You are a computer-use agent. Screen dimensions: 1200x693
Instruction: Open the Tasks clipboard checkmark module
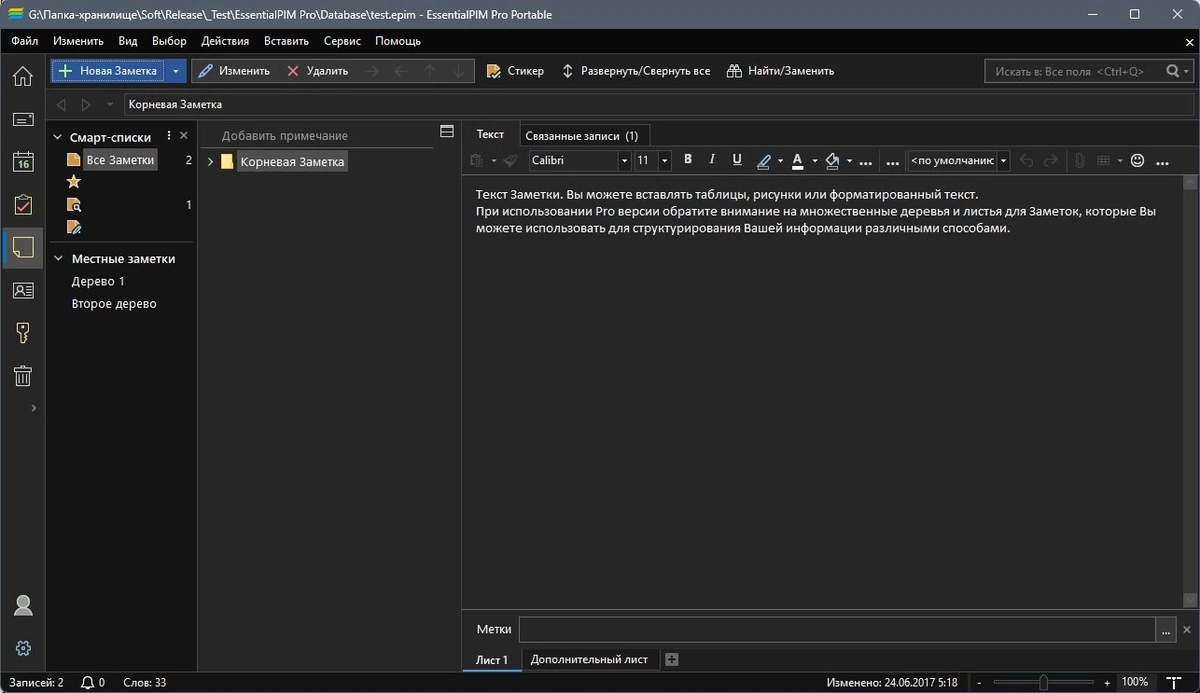pos(22,205)
